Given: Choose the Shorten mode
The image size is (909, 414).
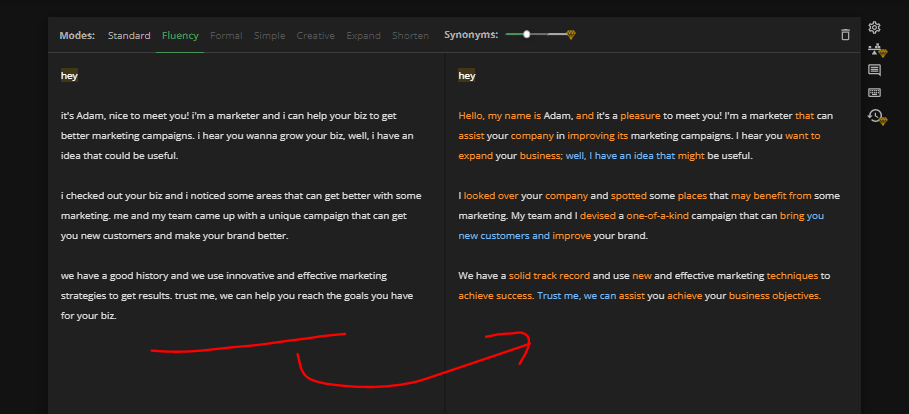Looking at the screenshot, I should tap(410, 35).
